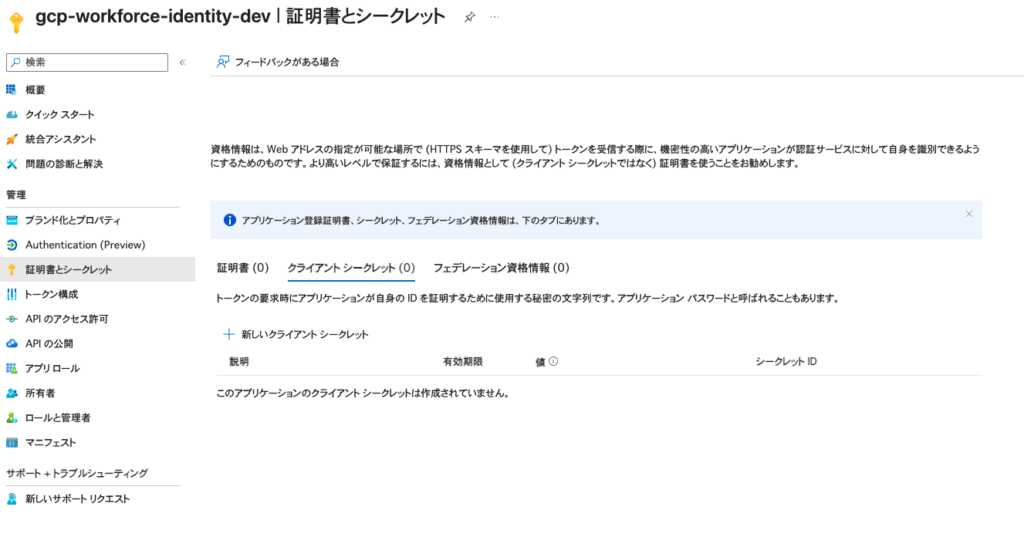The image size is (1024, 544).
Task: Click the API のアクセス許可 icon
Action: (x=12, y=319)
